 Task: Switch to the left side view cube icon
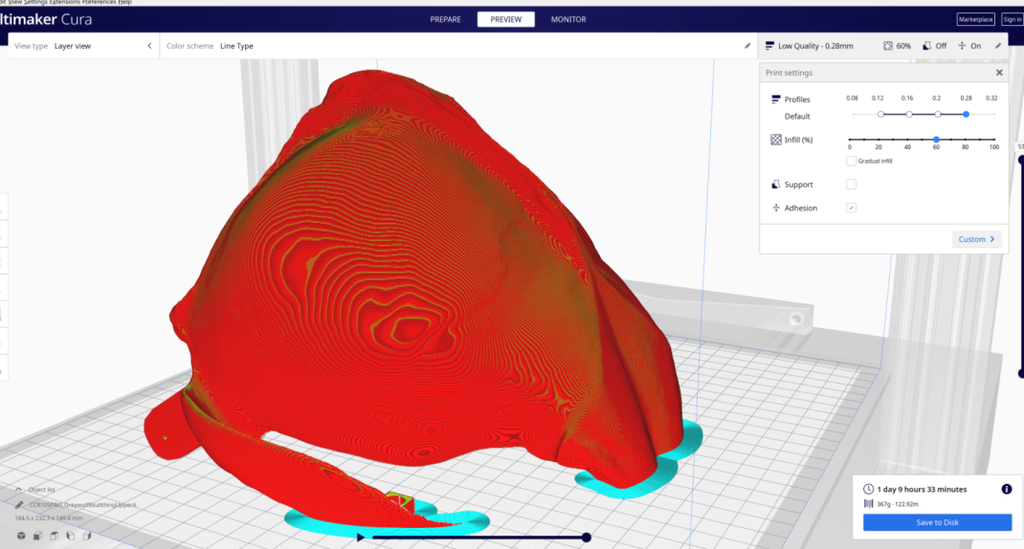click(x=71, y=536)
